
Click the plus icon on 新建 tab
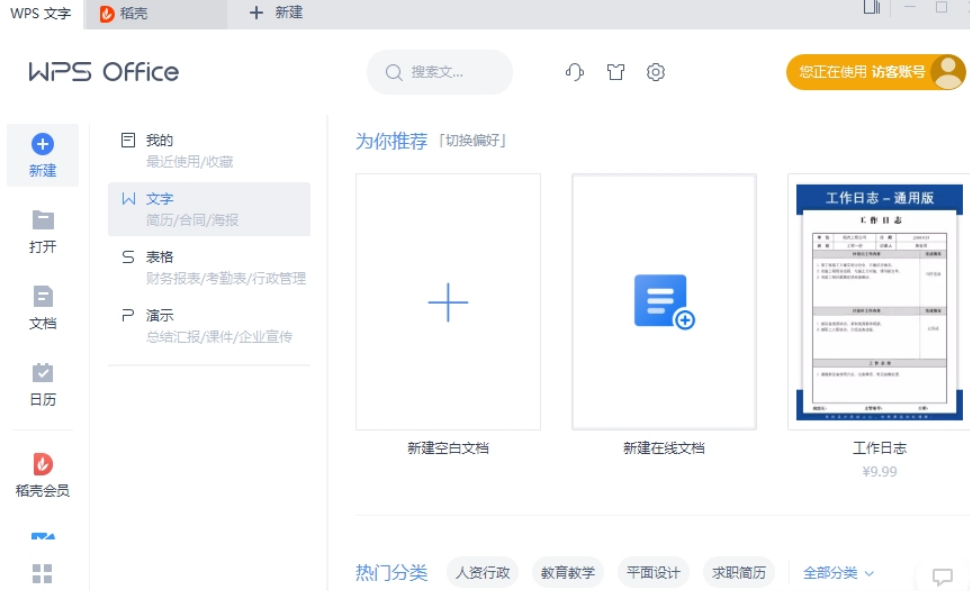click(256, 12)
